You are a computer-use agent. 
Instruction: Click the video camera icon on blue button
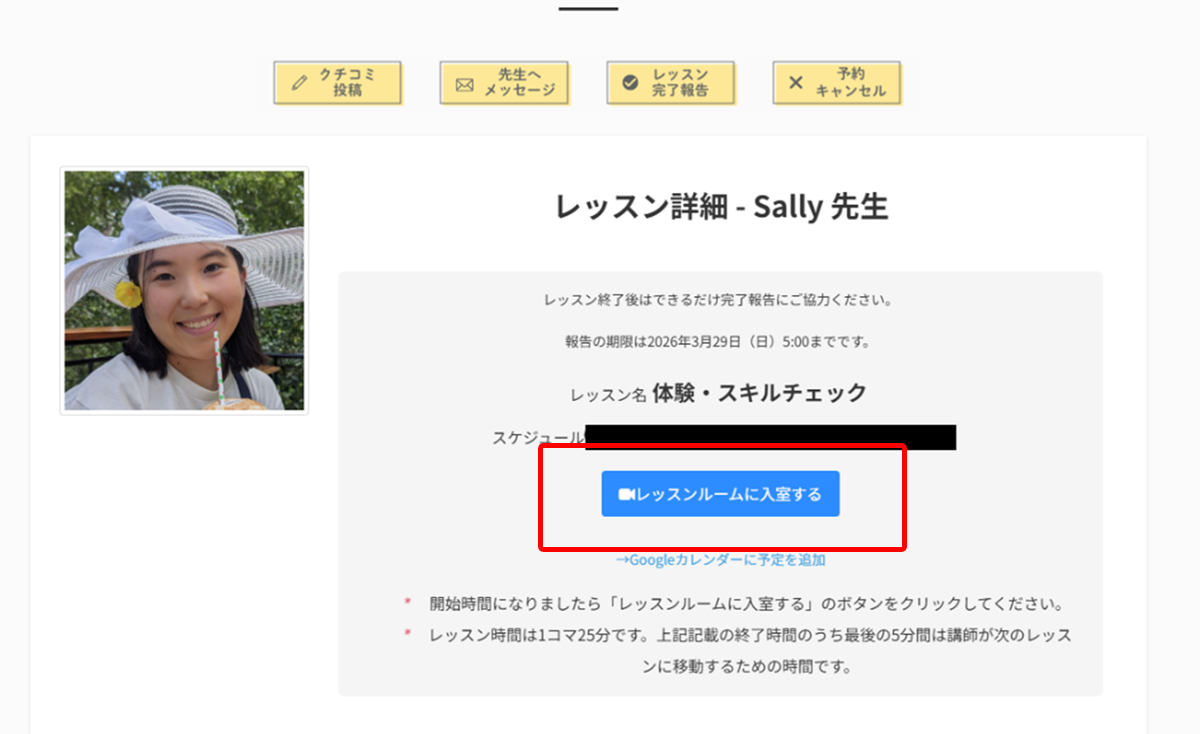point(627,495)
